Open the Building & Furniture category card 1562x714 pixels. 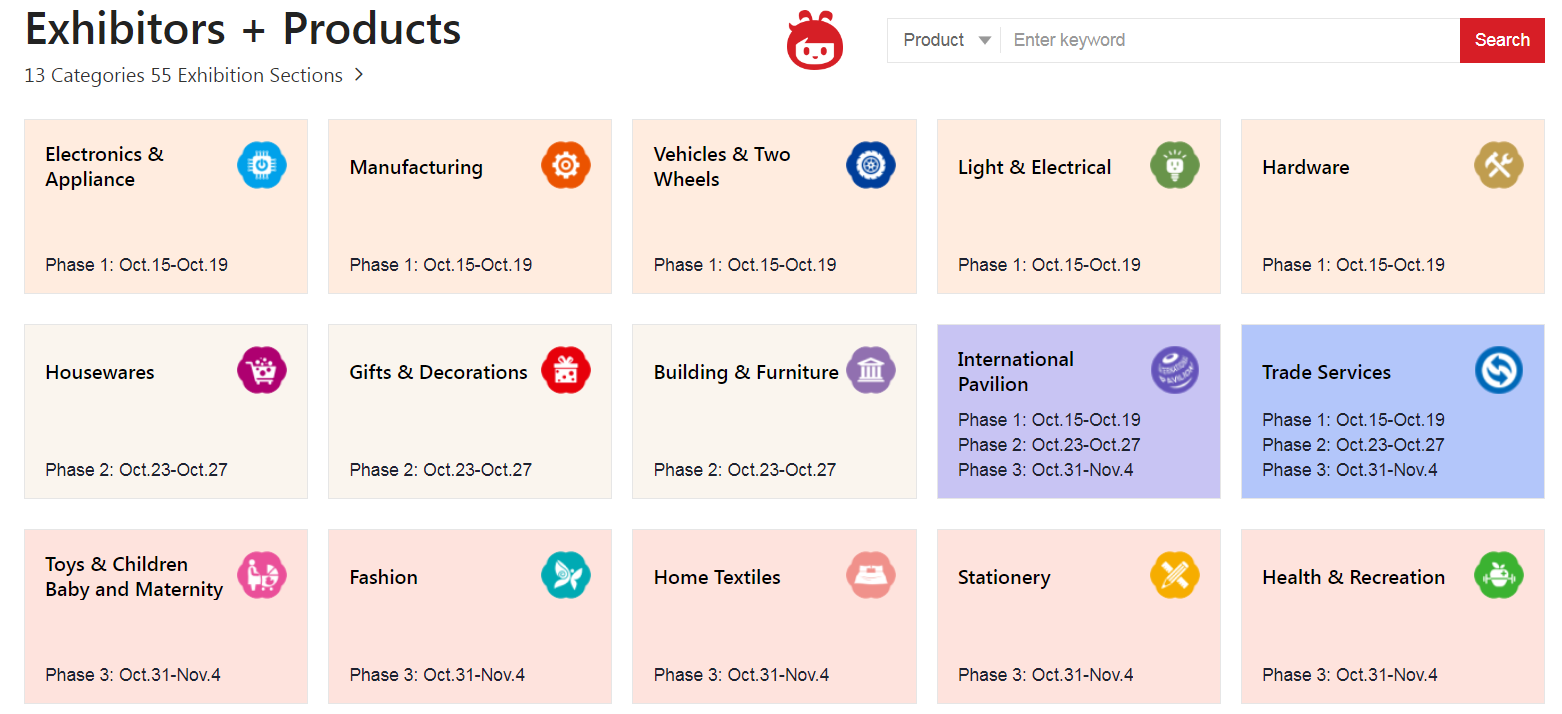click(774, 411)
